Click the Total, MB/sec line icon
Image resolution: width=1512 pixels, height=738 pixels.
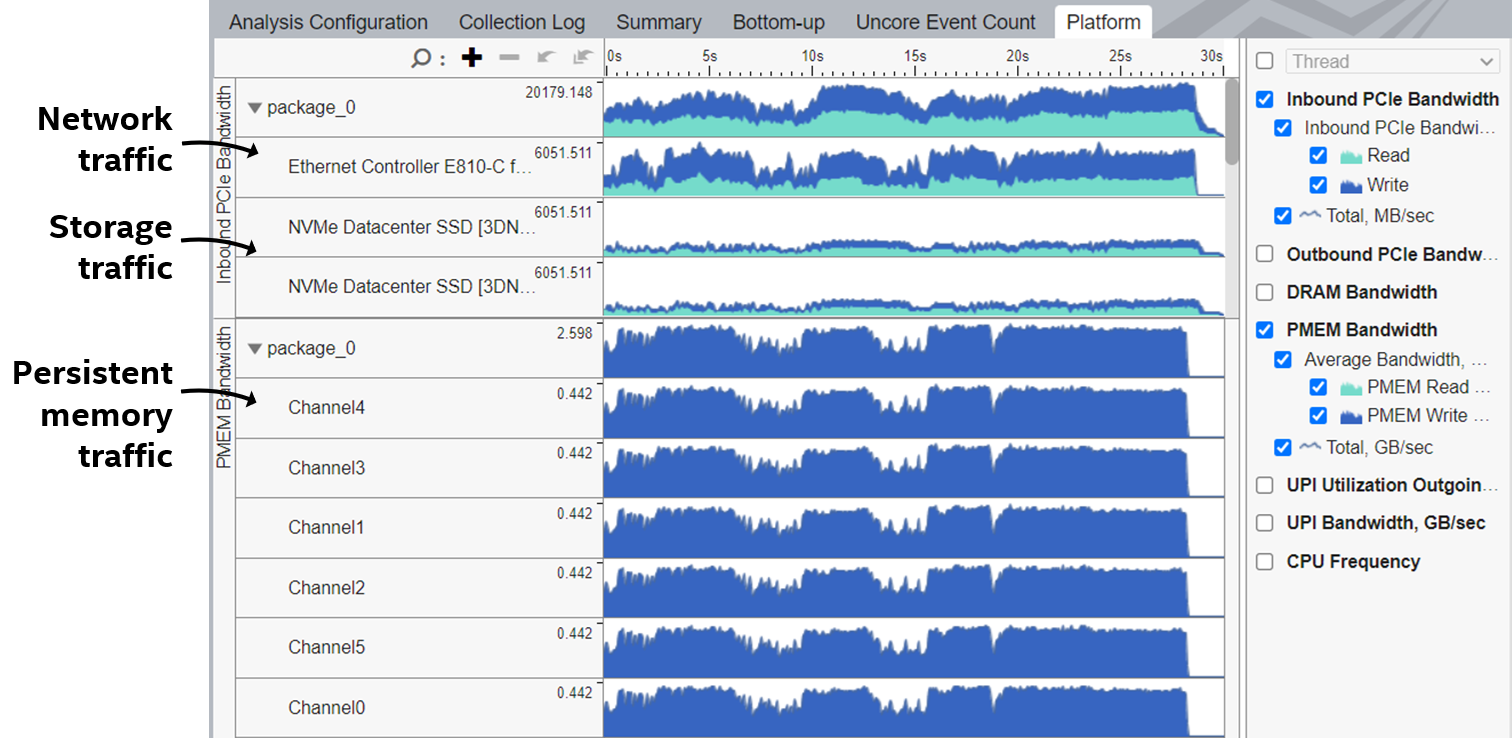[x=1310, y=215]
